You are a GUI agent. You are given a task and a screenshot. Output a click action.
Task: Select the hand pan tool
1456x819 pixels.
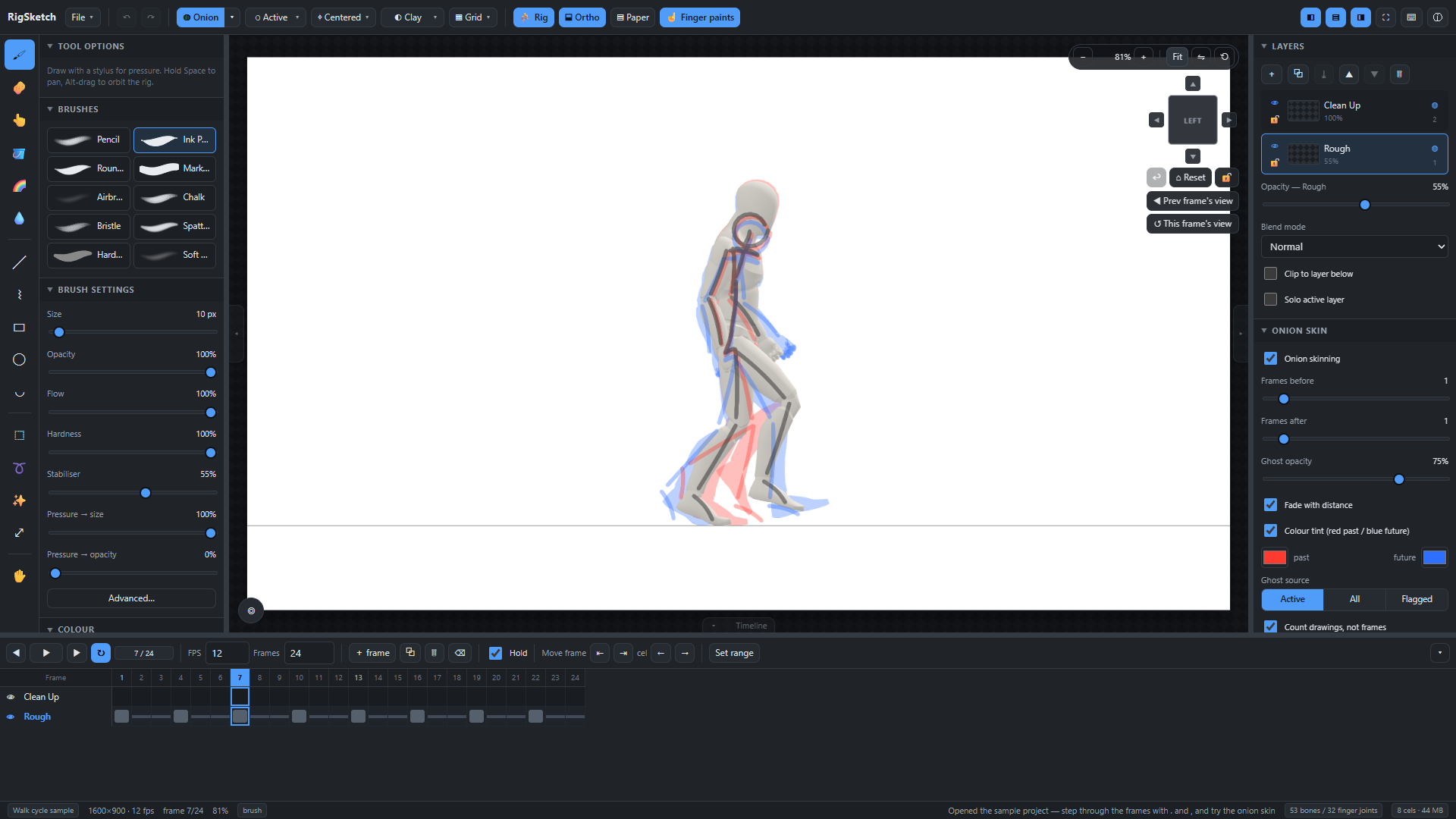click(20, 576)
